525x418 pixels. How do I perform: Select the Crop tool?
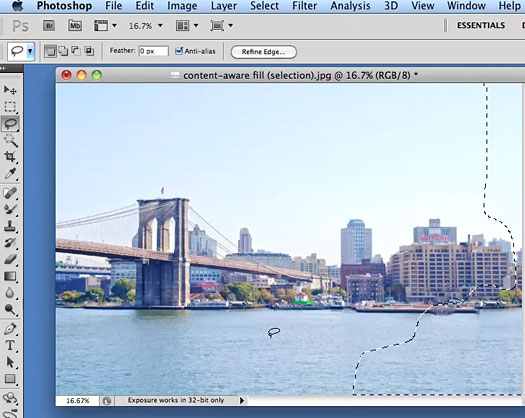tap(10, 157)
